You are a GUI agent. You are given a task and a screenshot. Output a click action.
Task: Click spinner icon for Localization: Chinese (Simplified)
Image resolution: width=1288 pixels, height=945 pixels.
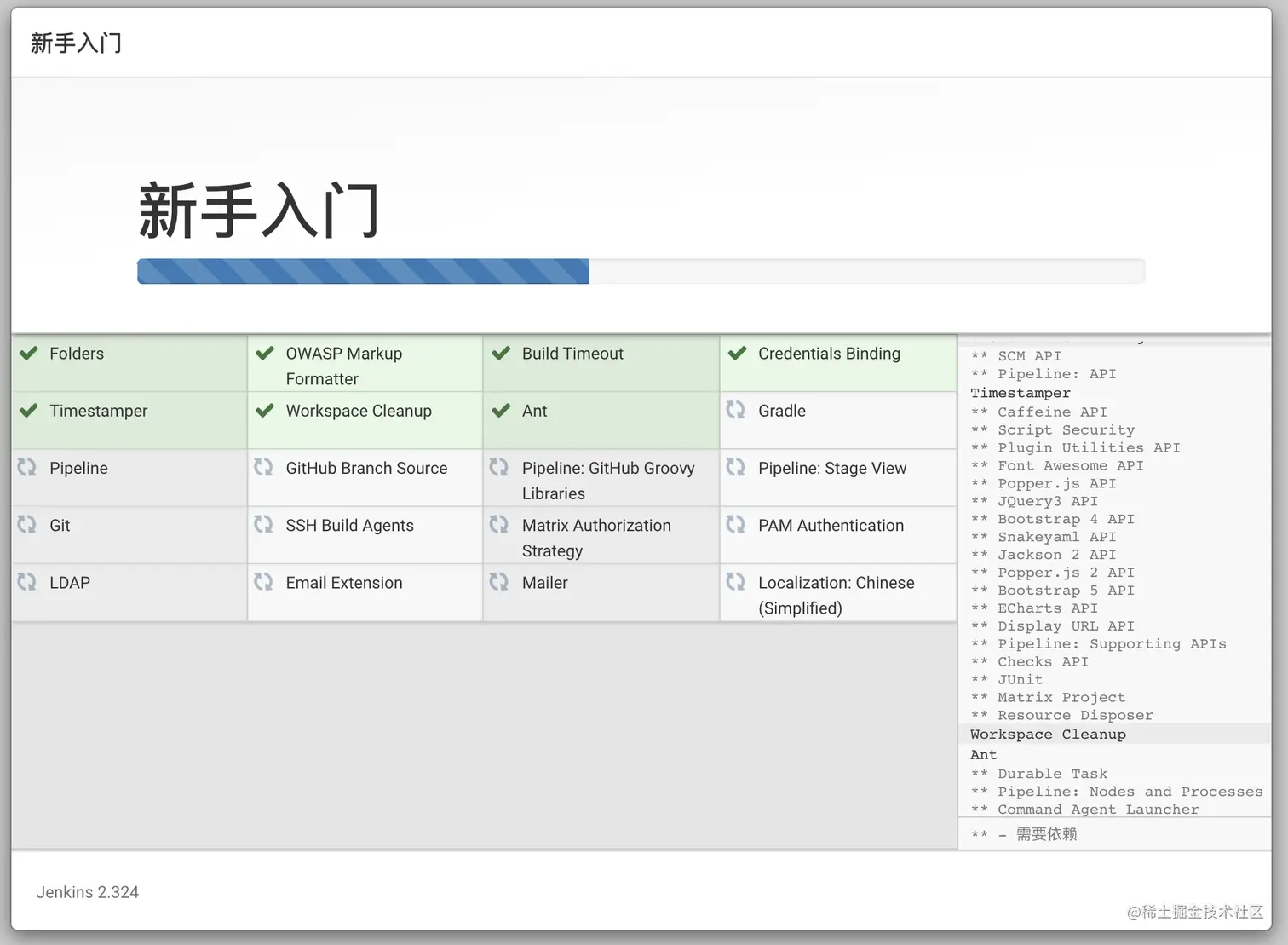pos(736,581)
